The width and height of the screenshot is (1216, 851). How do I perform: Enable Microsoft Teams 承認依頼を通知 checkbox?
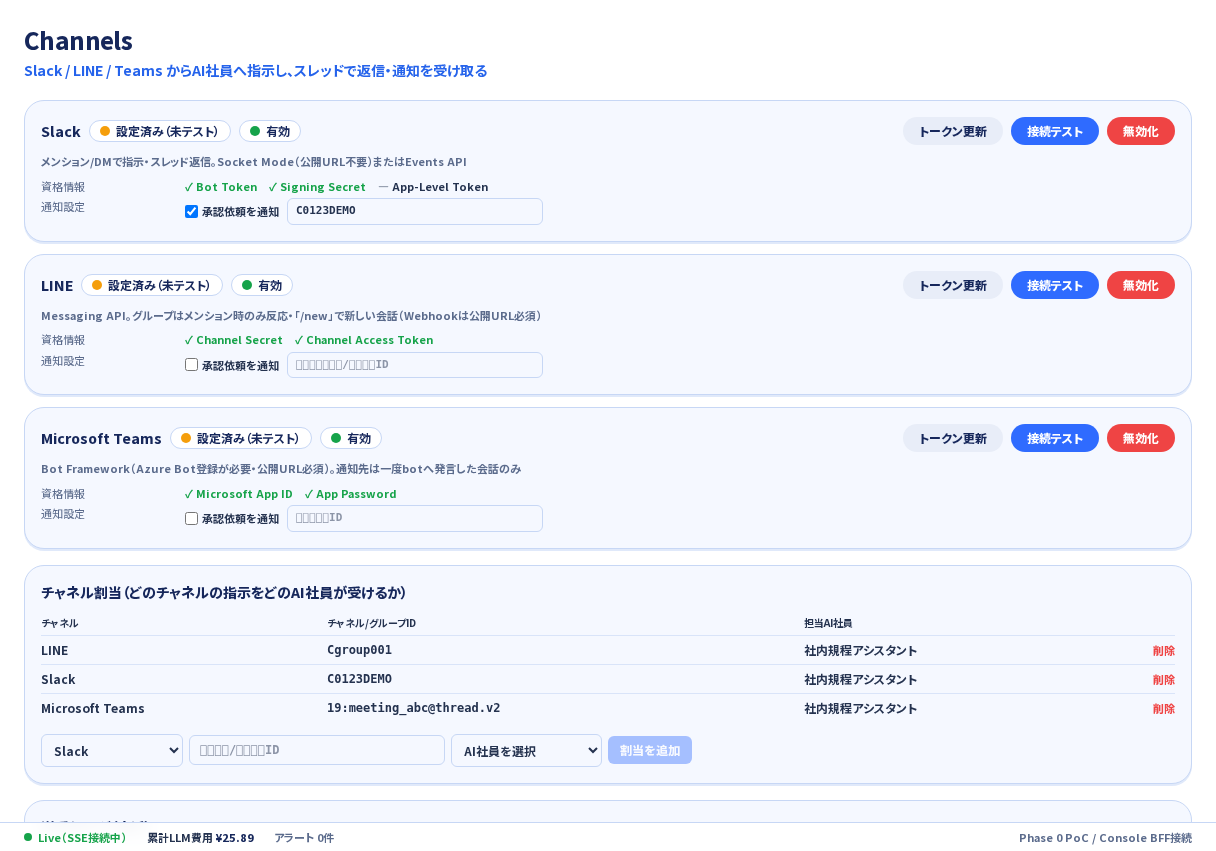tap(191, 518)
